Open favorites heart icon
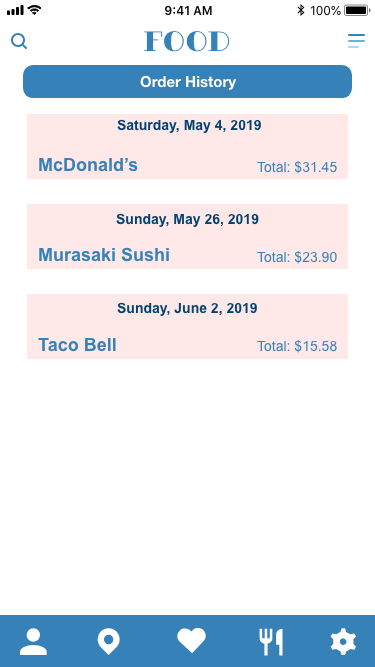The height and width of the screenshot is (667, 375). click(x=191, y=641)
